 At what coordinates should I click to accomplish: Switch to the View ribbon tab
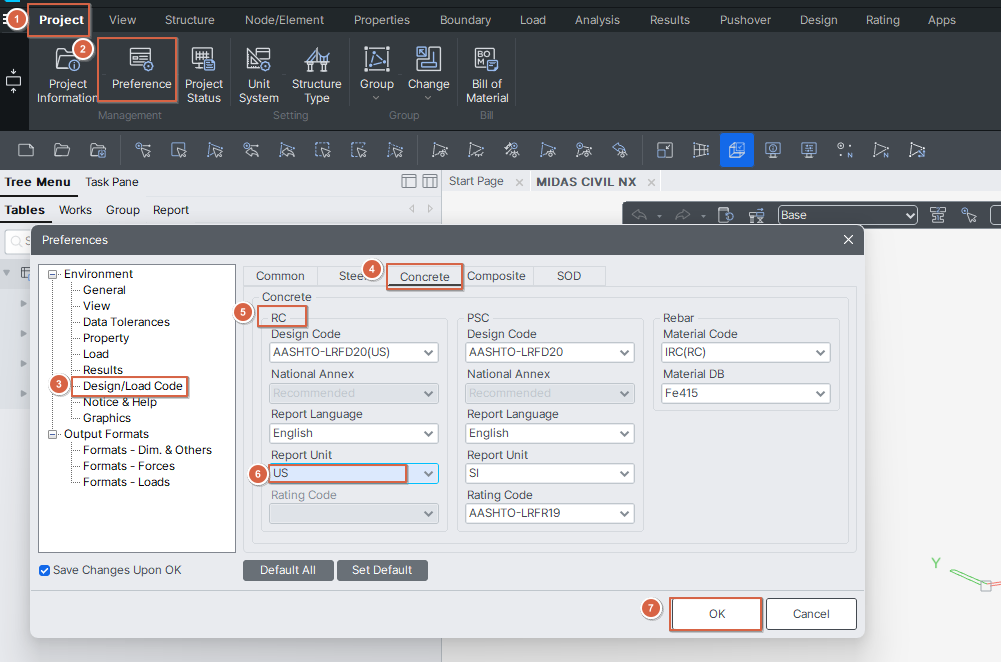[122, 20]
